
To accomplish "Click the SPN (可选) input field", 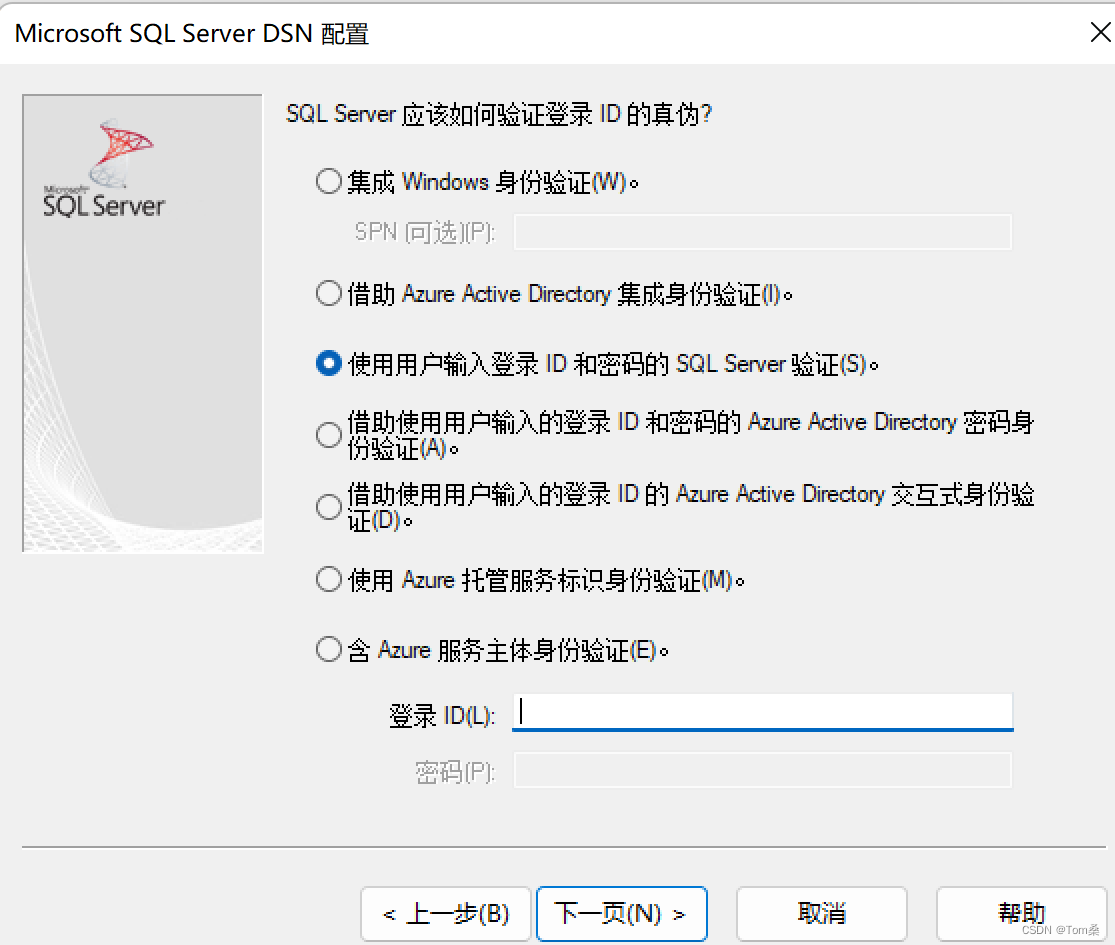I will 762,232.
